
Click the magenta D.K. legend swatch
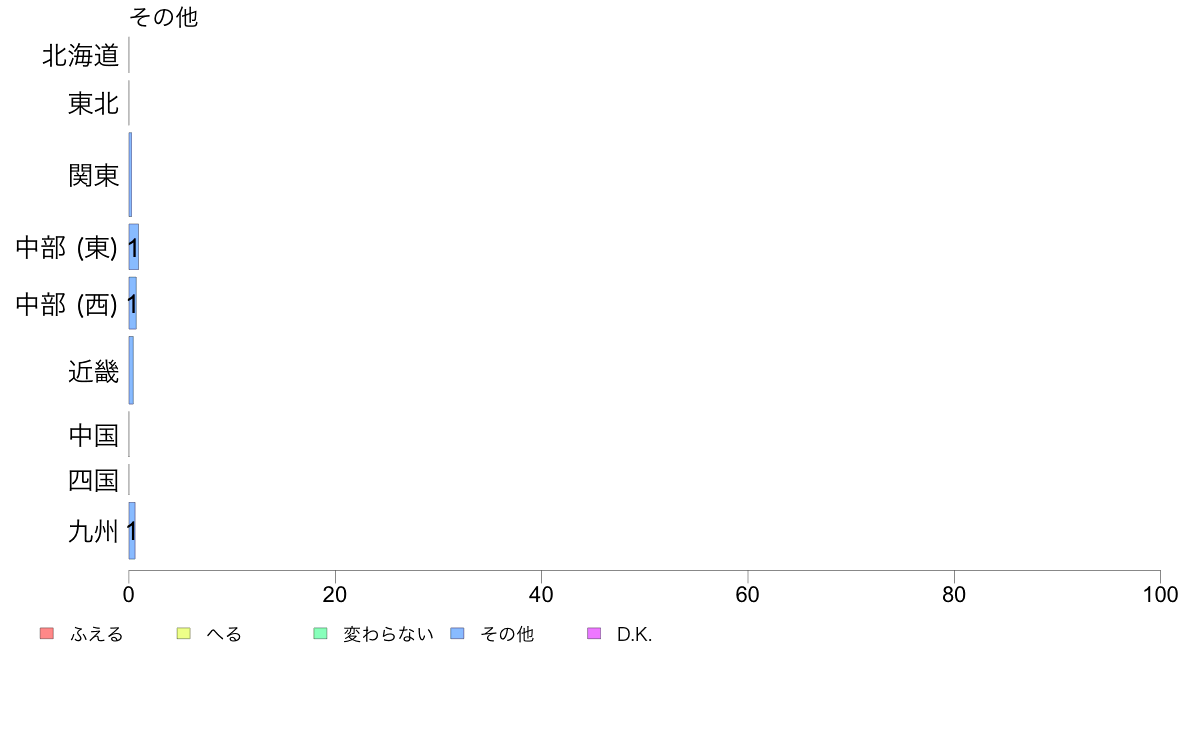(x=594, y=634)
